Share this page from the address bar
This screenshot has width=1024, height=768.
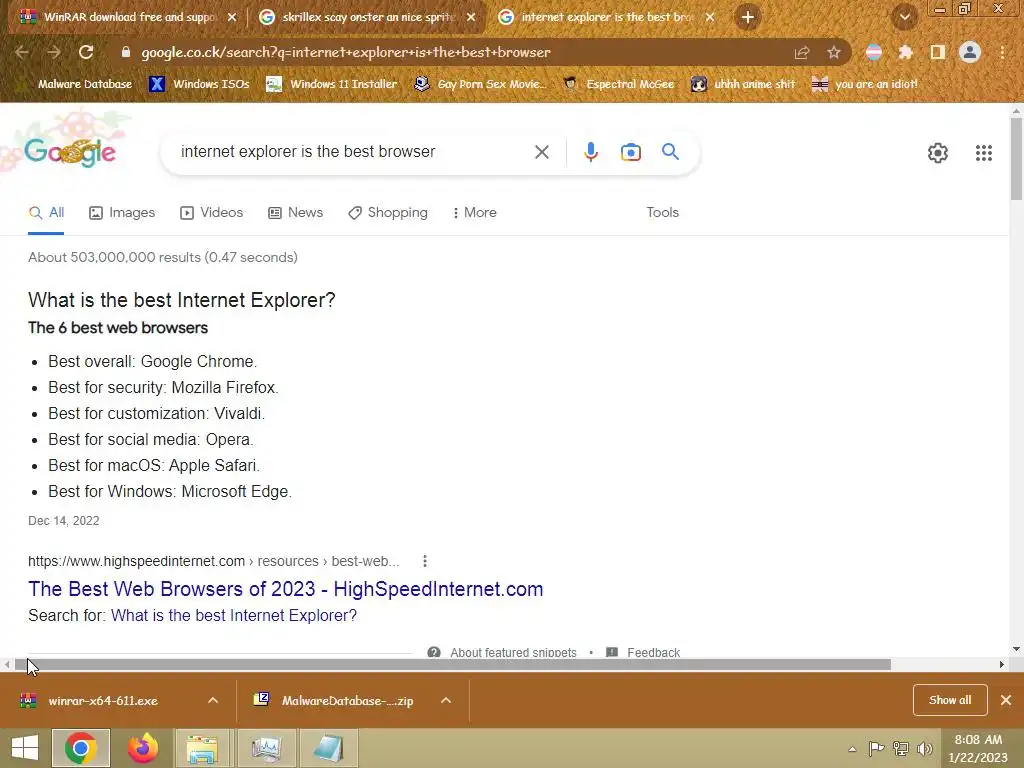click(x=802, y=52)
